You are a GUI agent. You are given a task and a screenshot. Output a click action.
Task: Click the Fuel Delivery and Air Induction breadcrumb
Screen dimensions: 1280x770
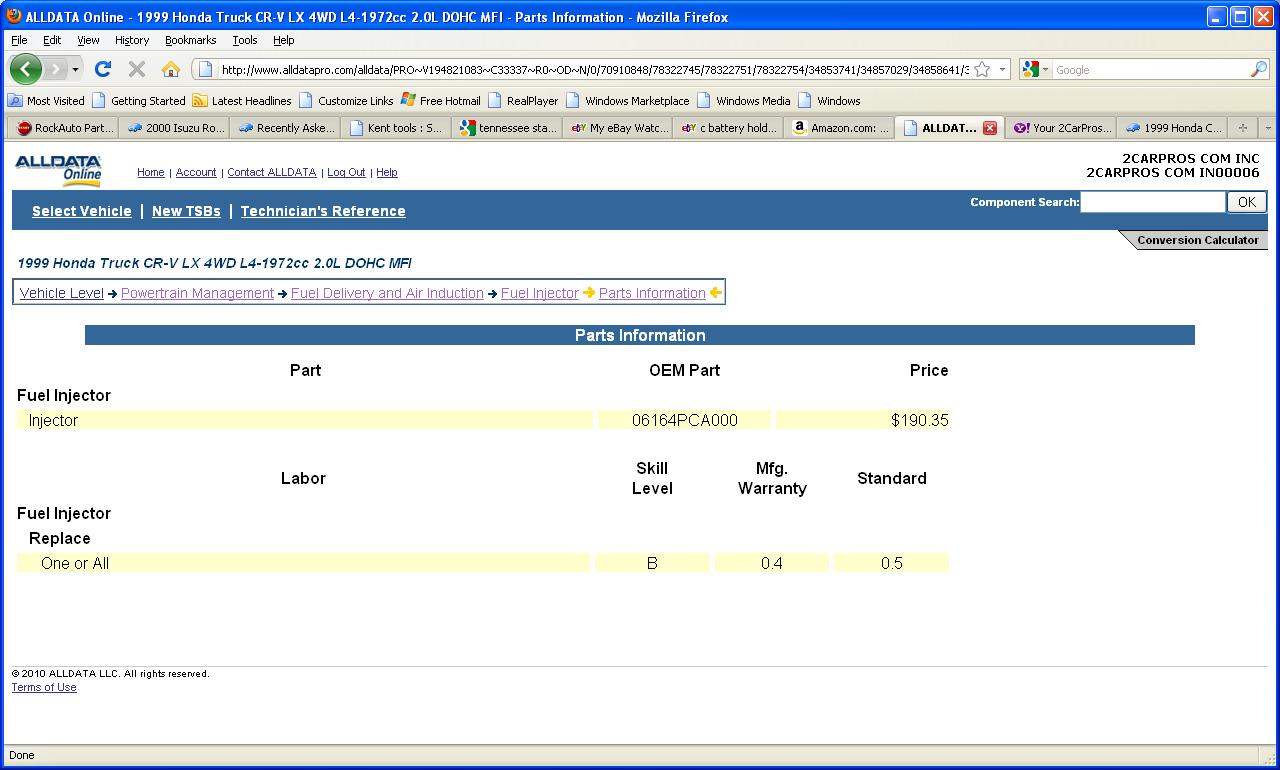[x=387, y=293]
